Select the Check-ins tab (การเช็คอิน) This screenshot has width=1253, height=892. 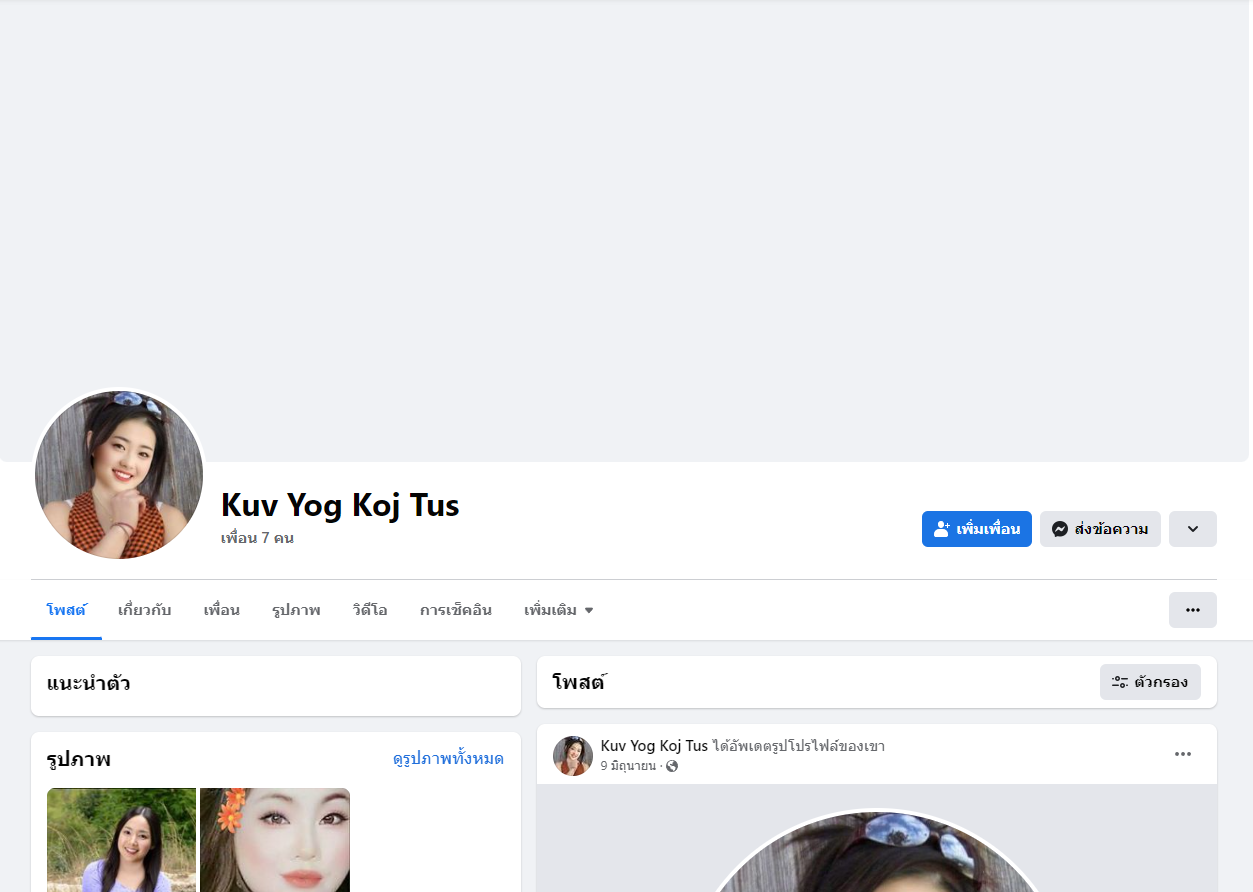(x=456, y=610)
